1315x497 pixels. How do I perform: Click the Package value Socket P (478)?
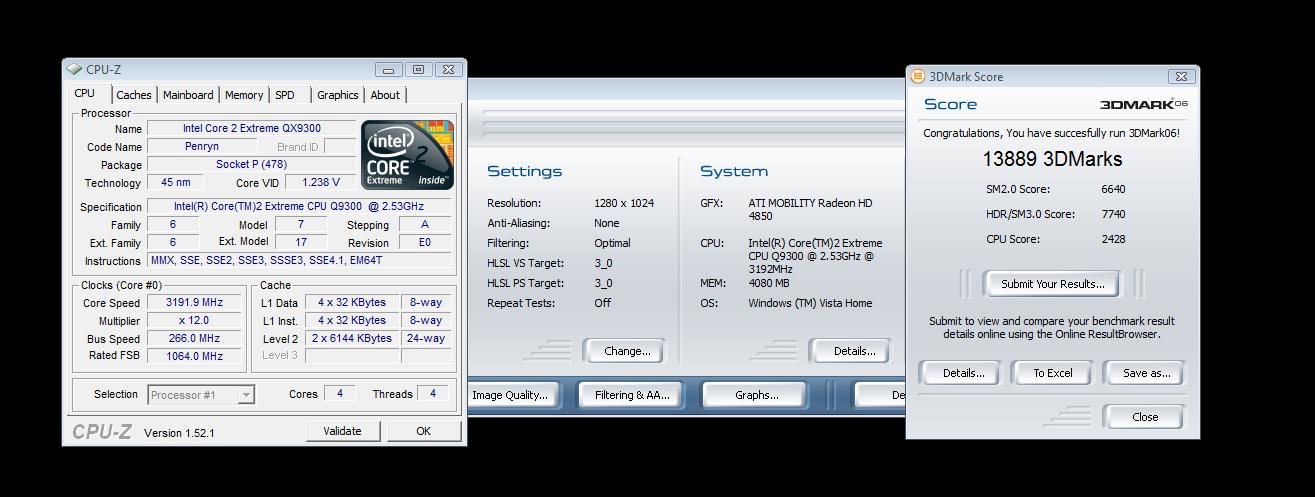[251, 164]
